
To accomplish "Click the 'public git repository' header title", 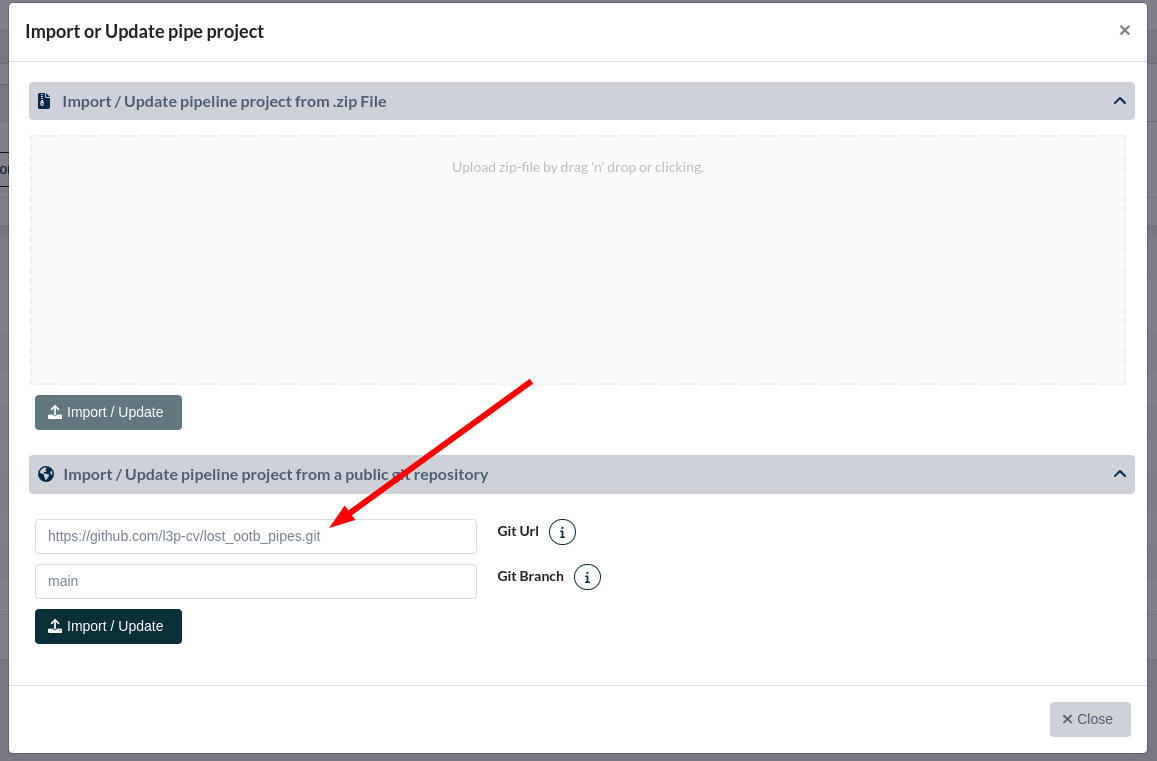I will click(x=275, y=474).
